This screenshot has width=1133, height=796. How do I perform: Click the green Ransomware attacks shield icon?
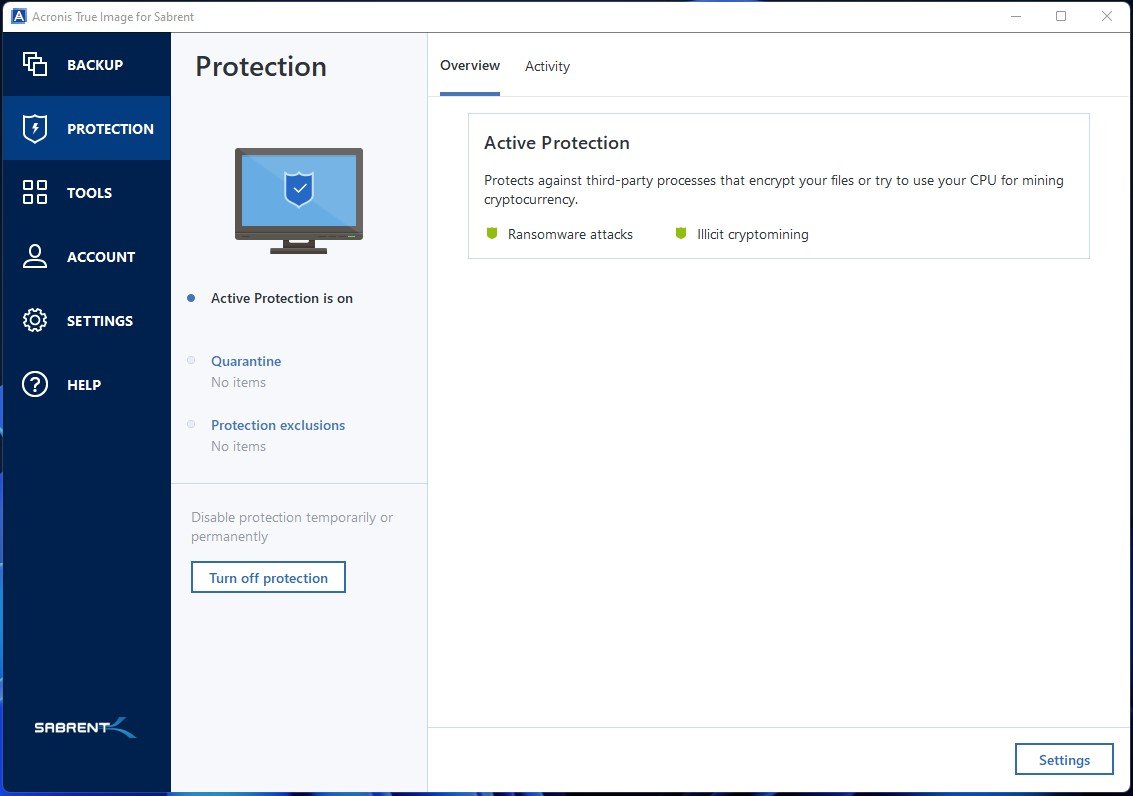[491, 233]
